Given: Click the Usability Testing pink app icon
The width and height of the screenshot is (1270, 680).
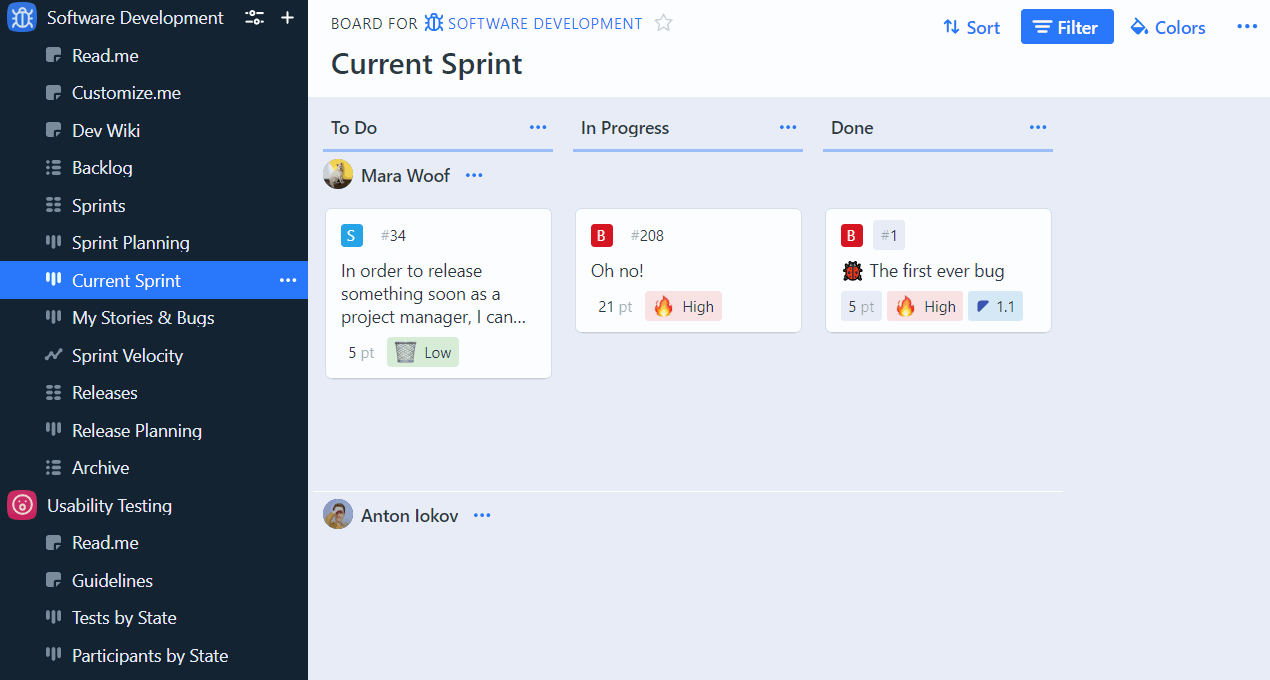Looking at the screenshot, I should click(x=22, y=505).
